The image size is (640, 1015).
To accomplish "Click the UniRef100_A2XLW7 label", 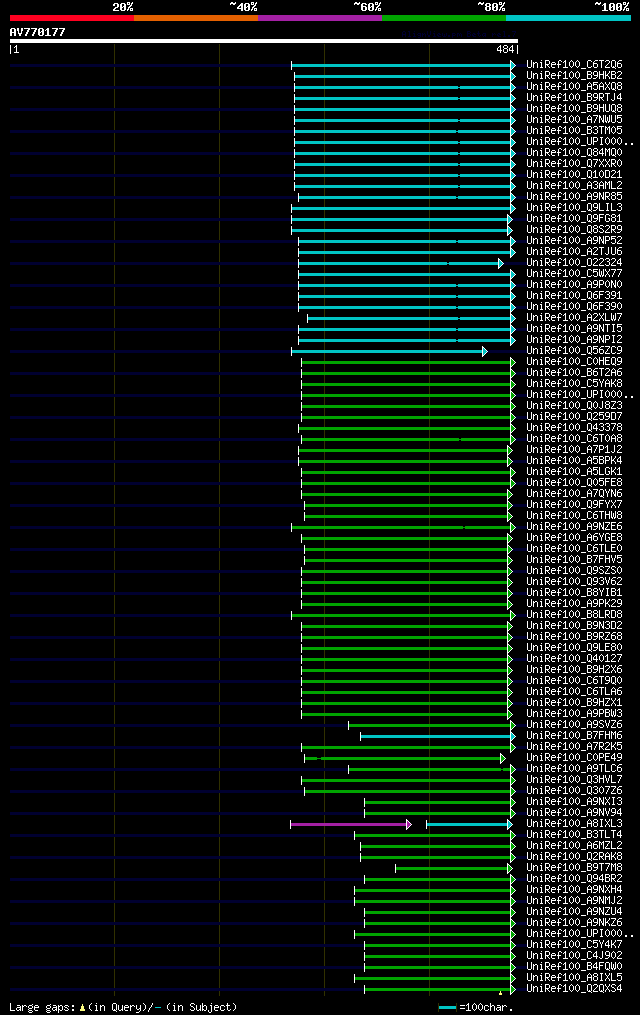I will coord(574,318).
